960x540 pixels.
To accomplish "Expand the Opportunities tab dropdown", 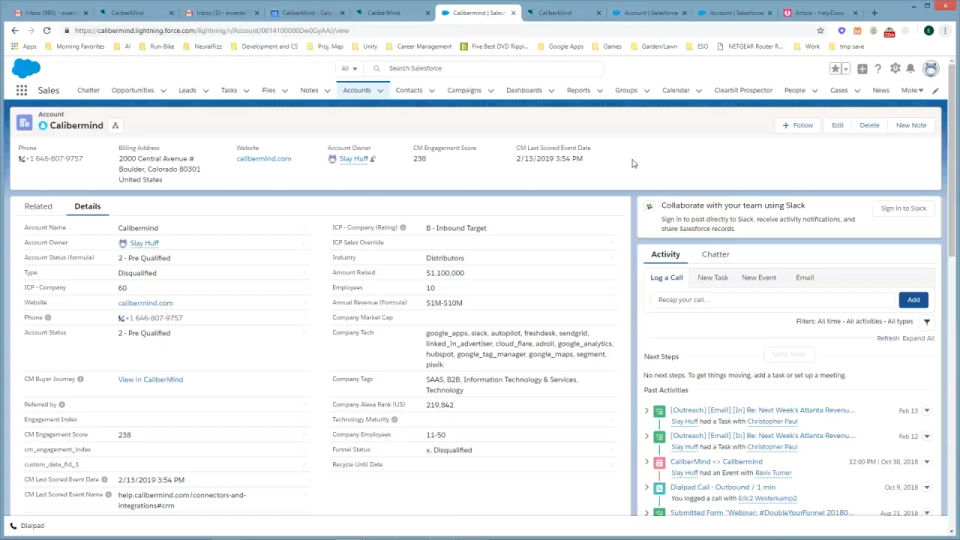I will [165, 90].
